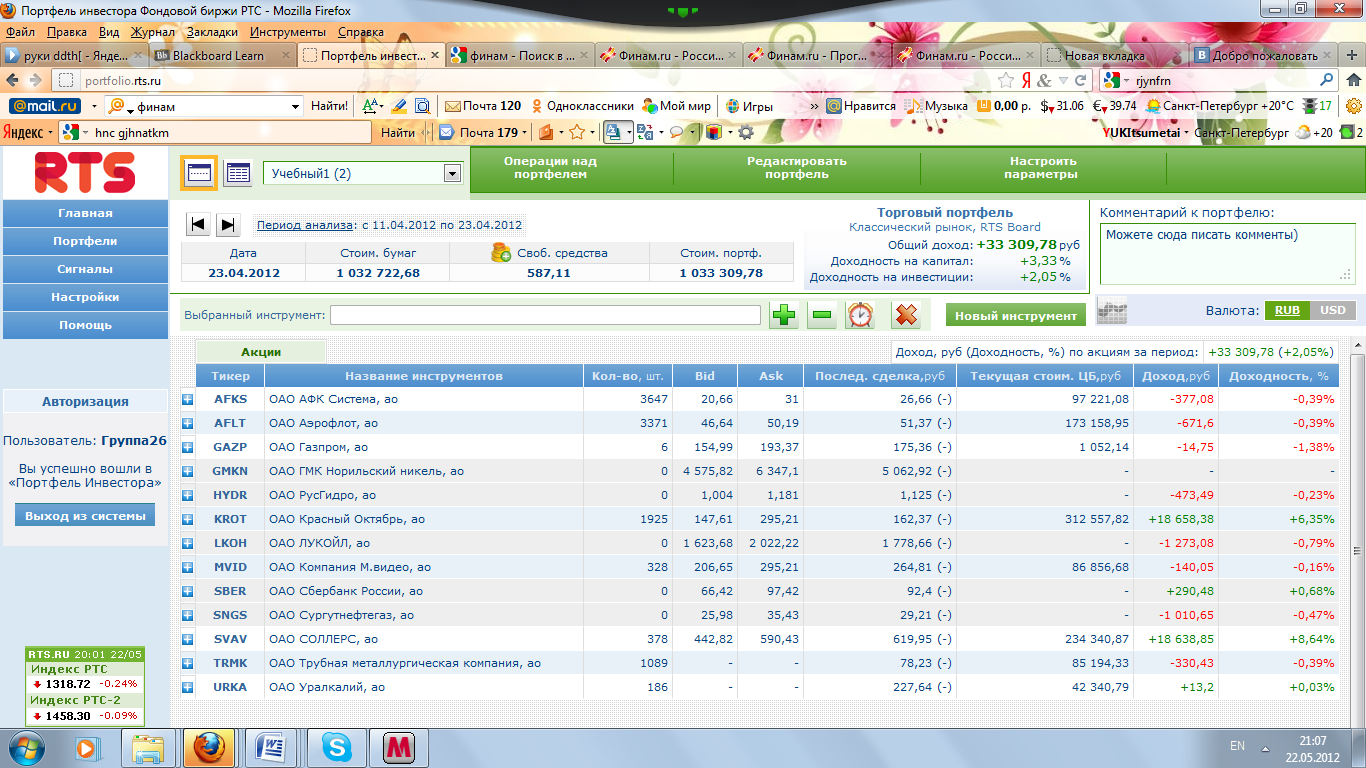Screen dimensions: 1366x768
Task: Expand the AFKS row
Action: coord(187,399)
